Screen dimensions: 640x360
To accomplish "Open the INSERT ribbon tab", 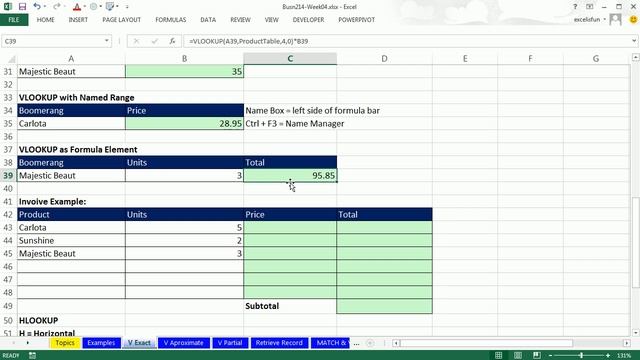I will pos(78,20).
